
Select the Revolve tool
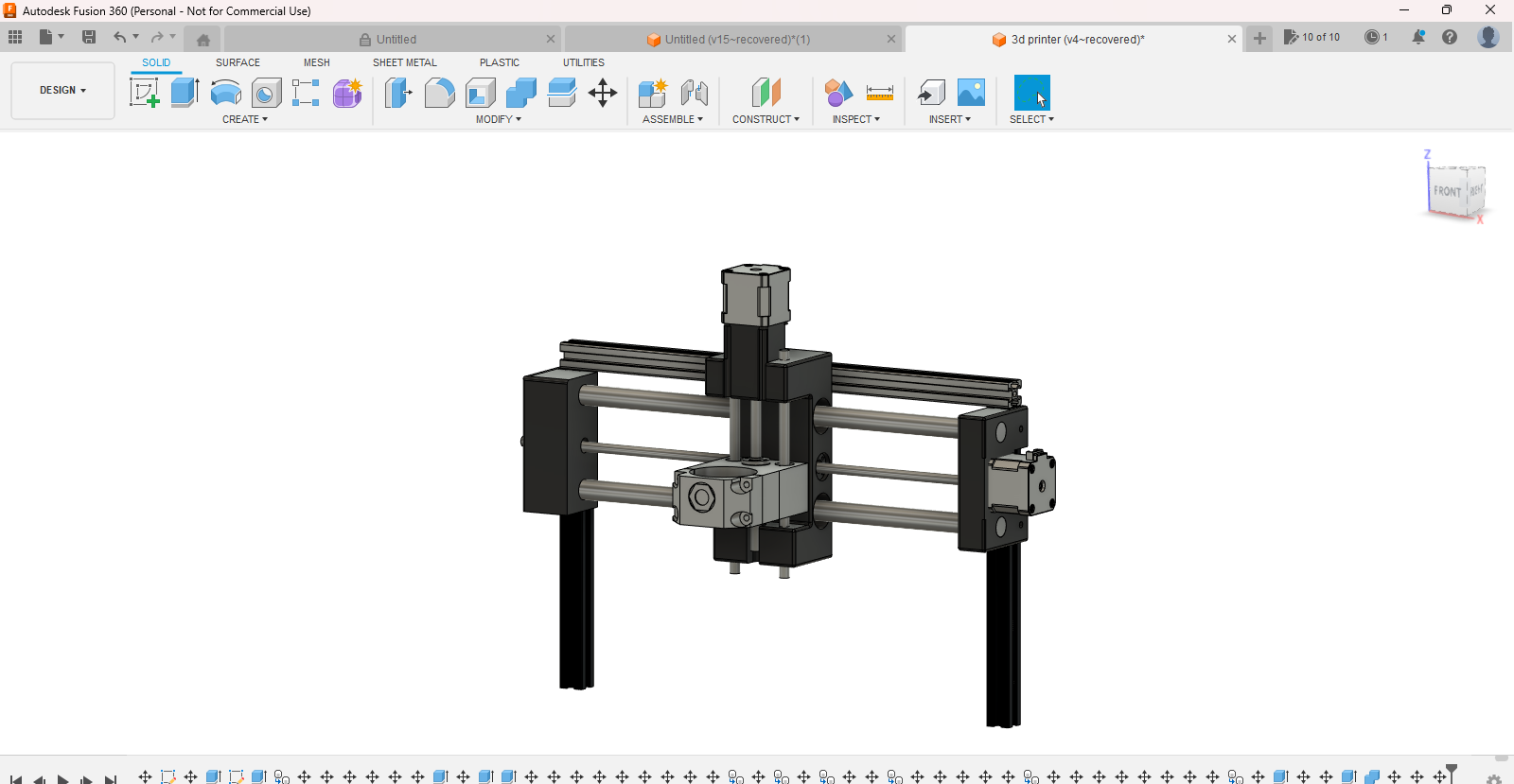coord(225,93)
